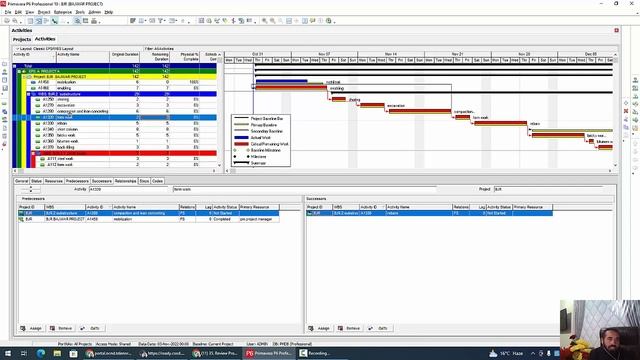Click the activity table horizontal scrollbar
640x360 pixels.
pos(116,171)
